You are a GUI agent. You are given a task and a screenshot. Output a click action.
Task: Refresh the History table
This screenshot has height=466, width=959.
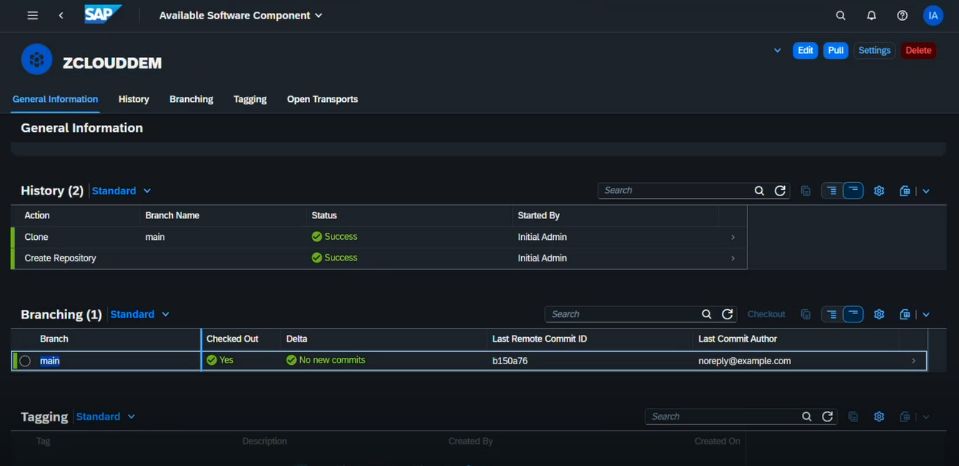[x=780, y=190]
